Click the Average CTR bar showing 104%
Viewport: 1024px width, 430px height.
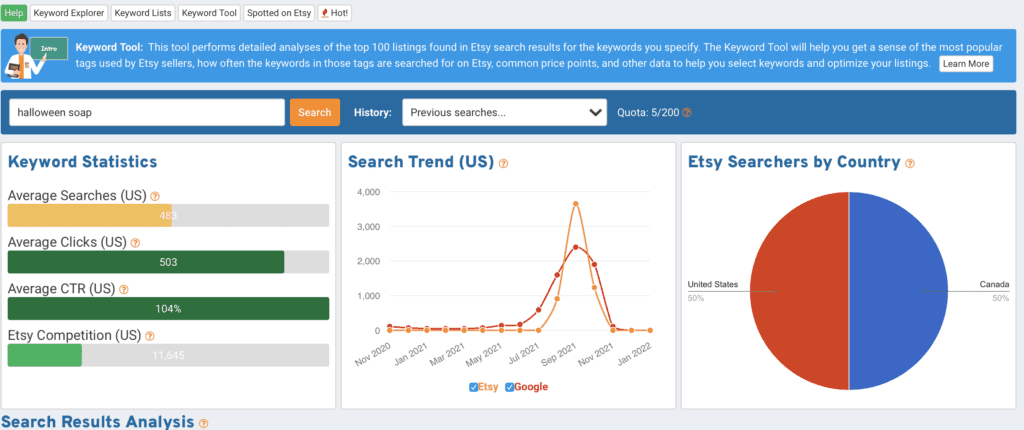coord(168,308)
